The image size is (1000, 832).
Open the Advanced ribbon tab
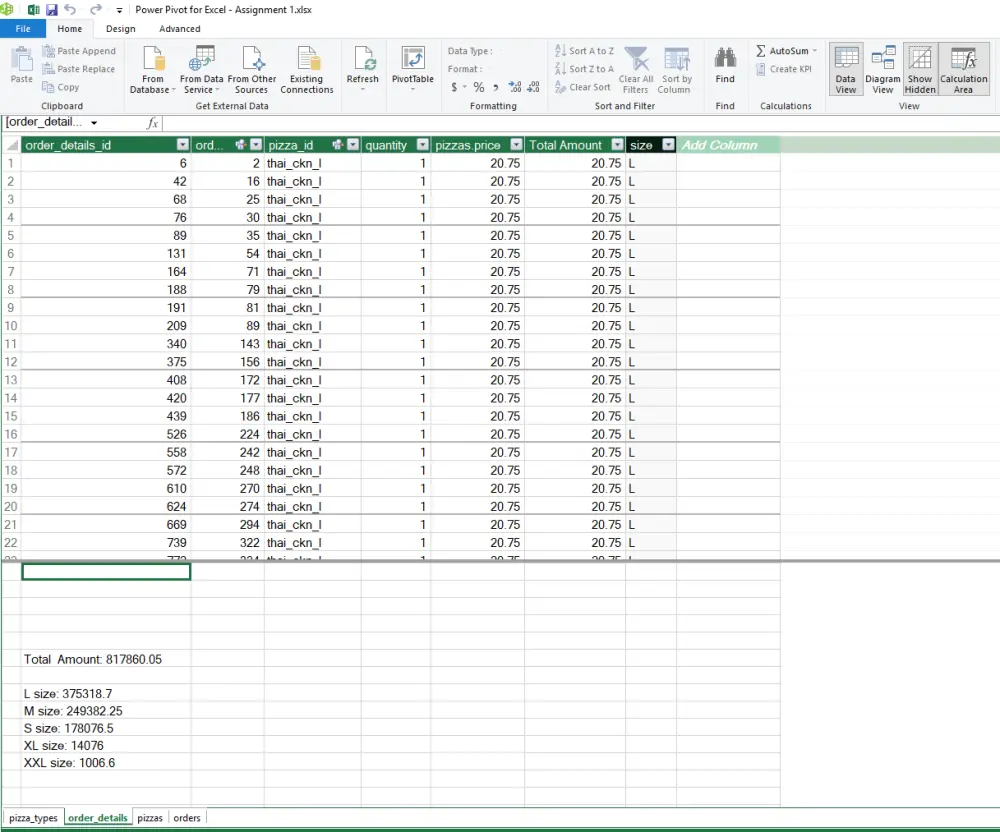[x=180, y=29]
